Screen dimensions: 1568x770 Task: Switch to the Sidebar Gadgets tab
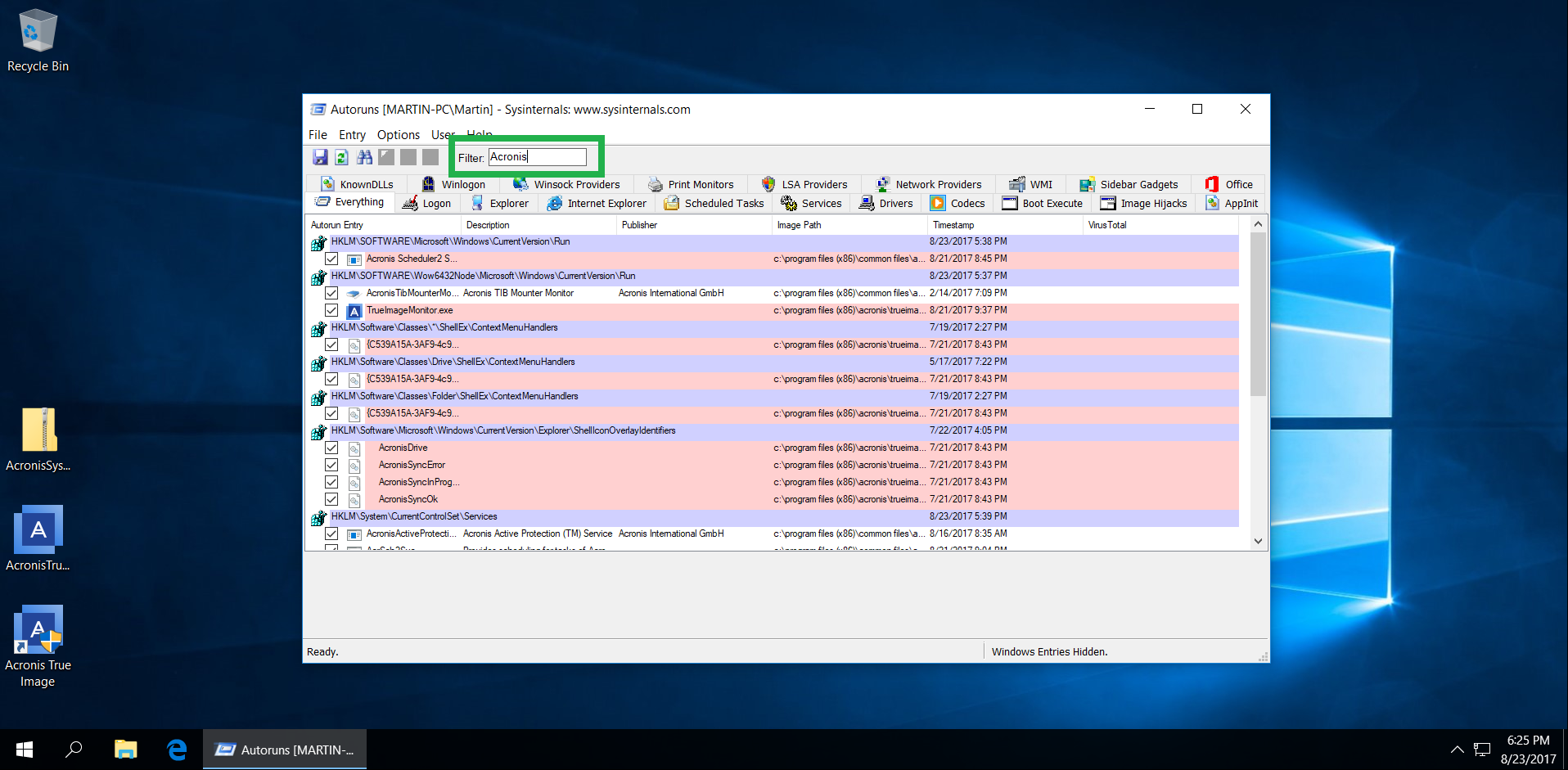1129,184
